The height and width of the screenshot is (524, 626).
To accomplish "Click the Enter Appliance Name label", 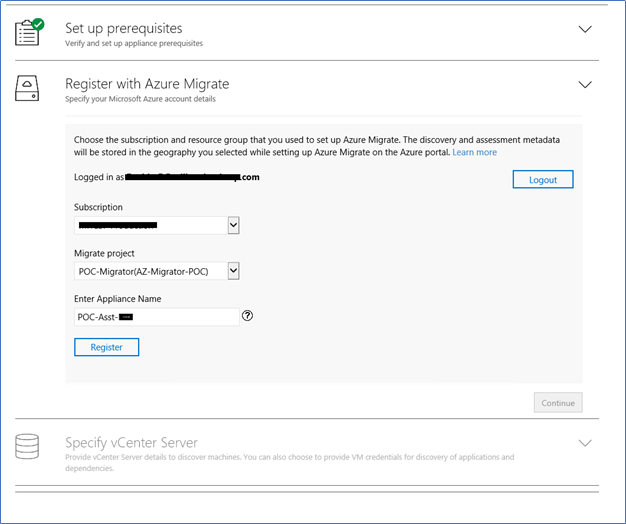I will (118, 299).
